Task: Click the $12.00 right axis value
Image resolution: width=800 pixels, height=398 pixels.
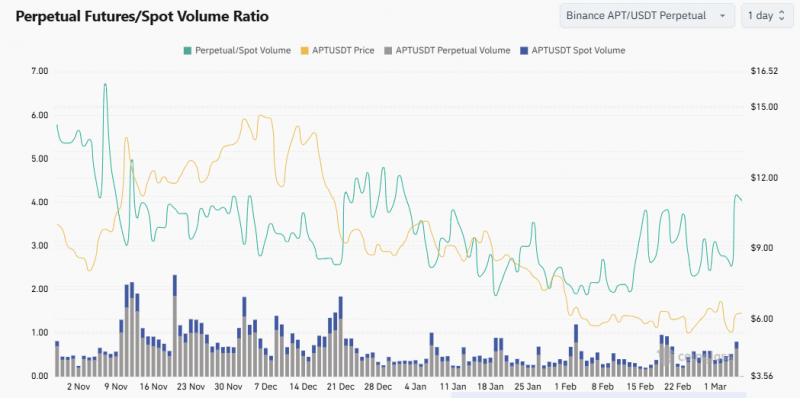Action: 764,178
